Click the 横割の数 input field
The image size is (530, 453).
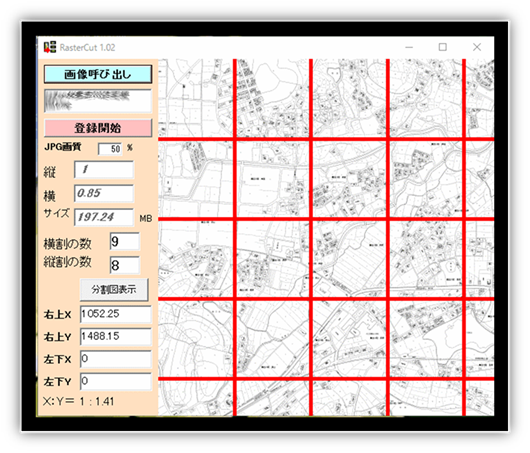tap(124, 241)
